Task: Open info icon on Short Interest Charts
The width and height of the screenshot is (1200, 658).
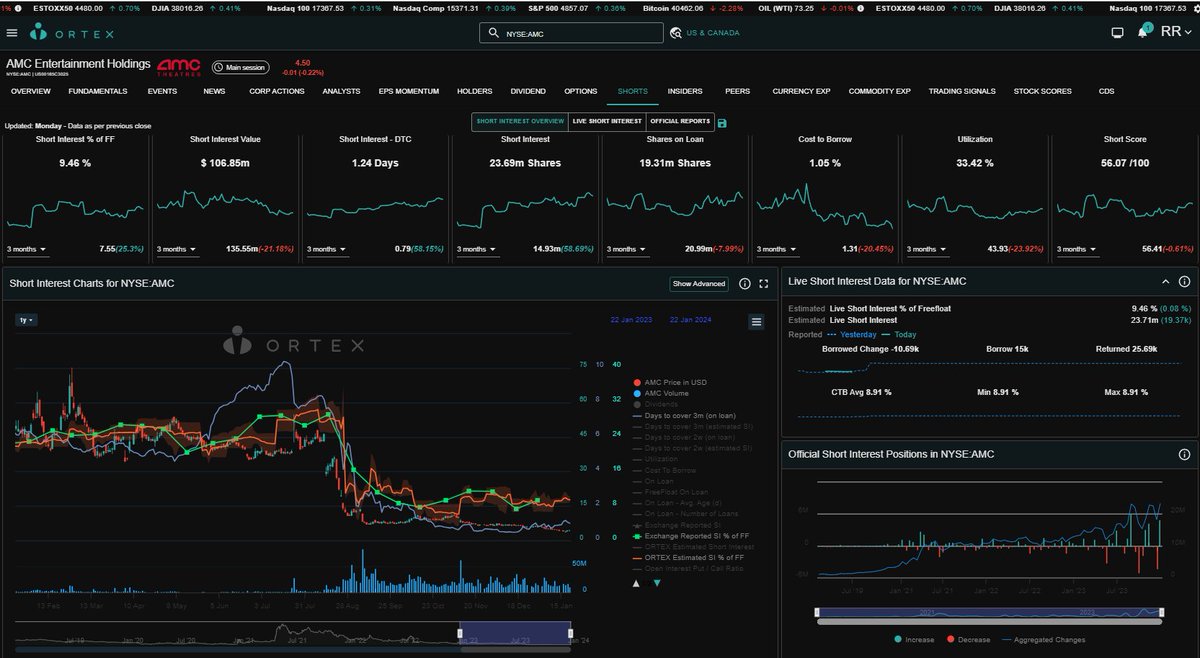Action: coord(744,284)
